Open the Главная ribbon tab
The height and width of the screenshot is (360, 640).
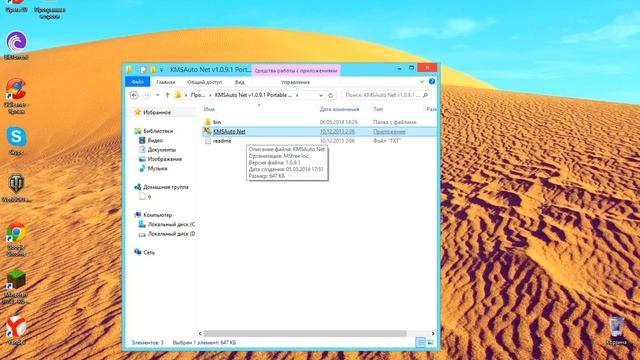coord(166,82)
